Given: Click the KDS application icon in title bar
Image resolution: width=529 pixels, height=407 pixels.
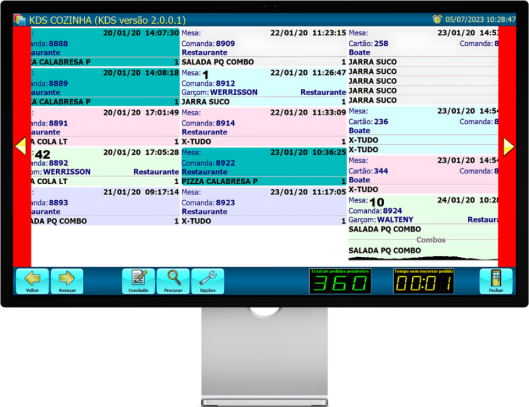Looking at the screenshot, I should (x=20, y=20).
